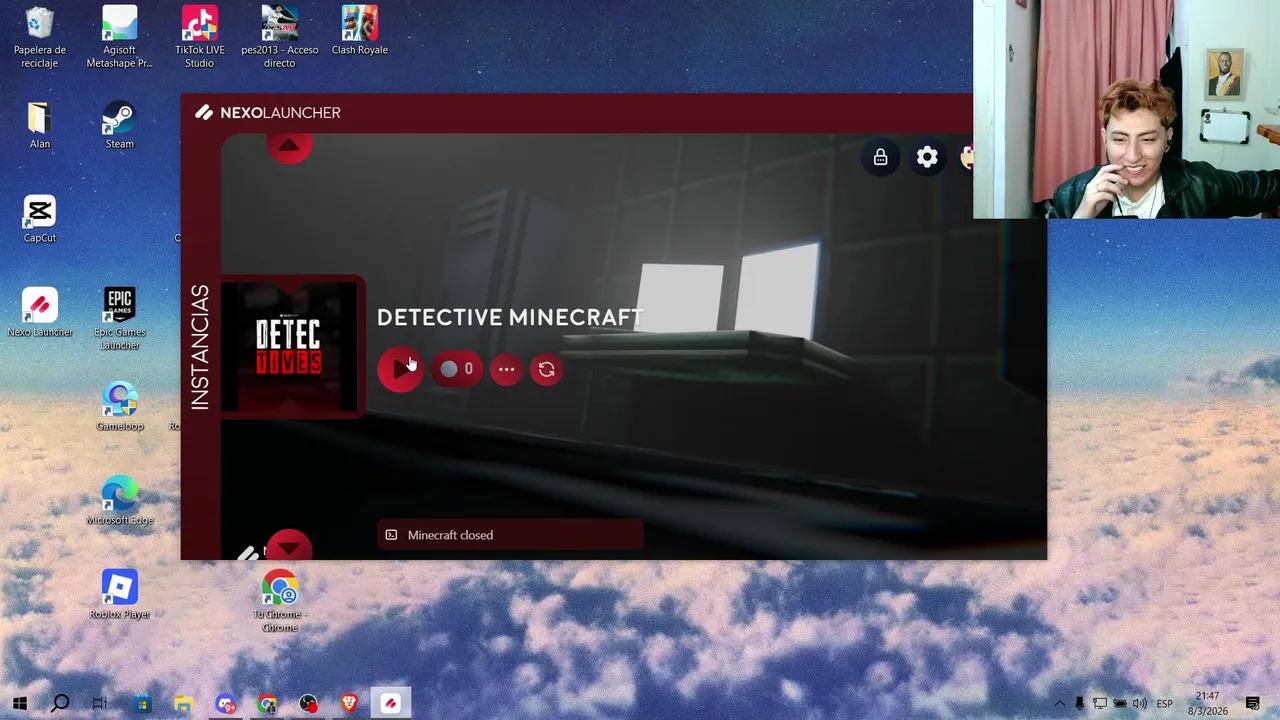Click the partly visible user avatar
The width and height of the screenshot is (1280, 720).
966,157
